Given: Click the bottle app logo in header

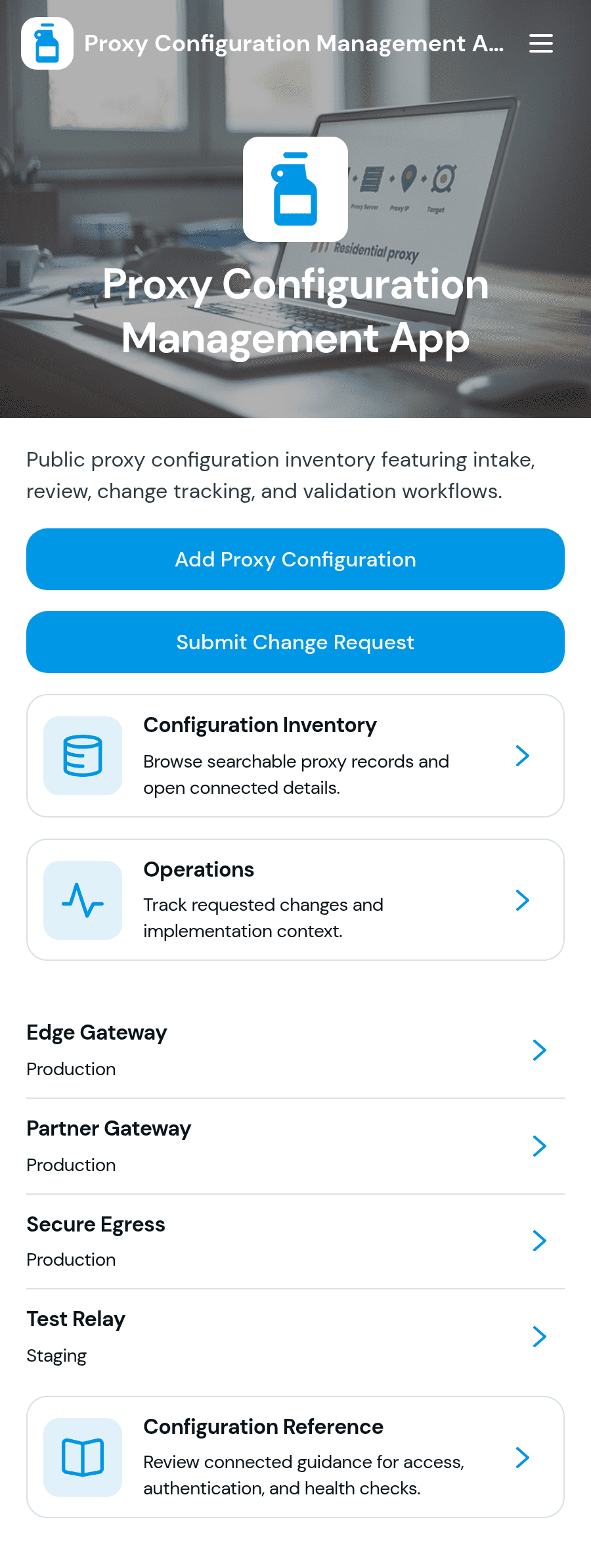Looking at the screenshot, I should pos(47,43).
